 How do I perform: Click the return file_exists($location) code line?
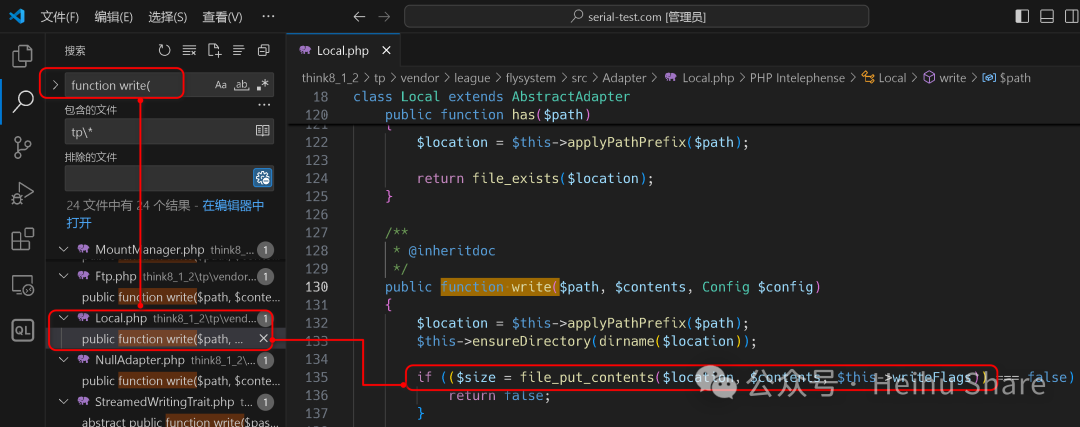point(534,178)
